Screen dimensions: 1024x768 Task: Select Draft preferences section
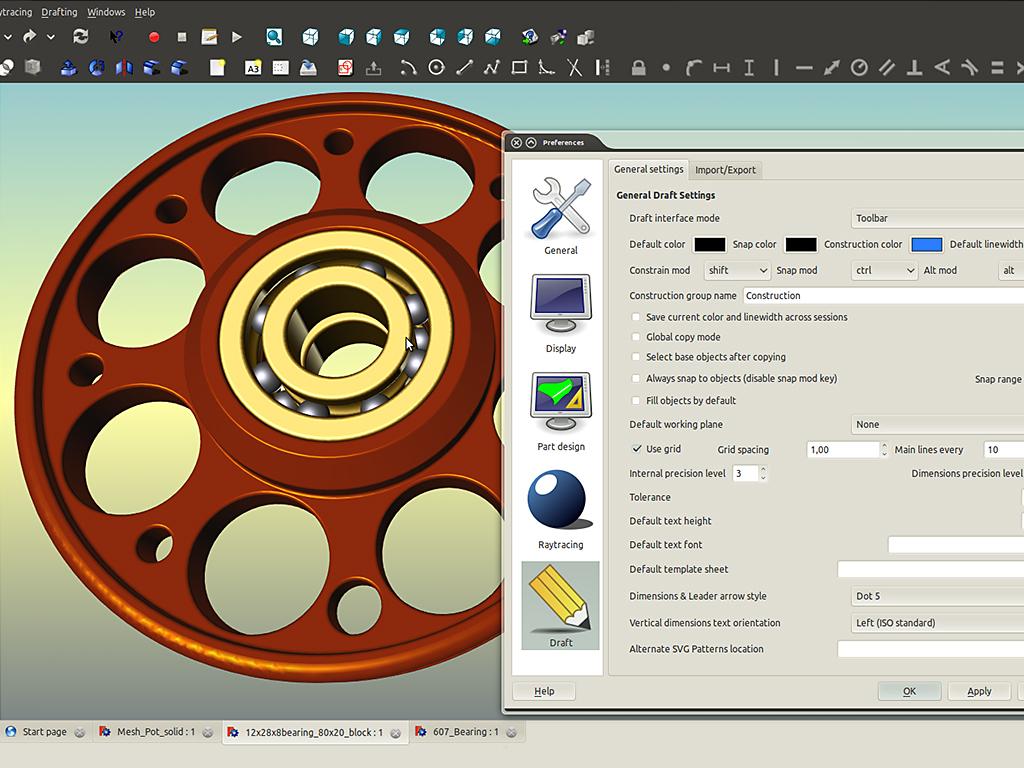pos(560,606)
